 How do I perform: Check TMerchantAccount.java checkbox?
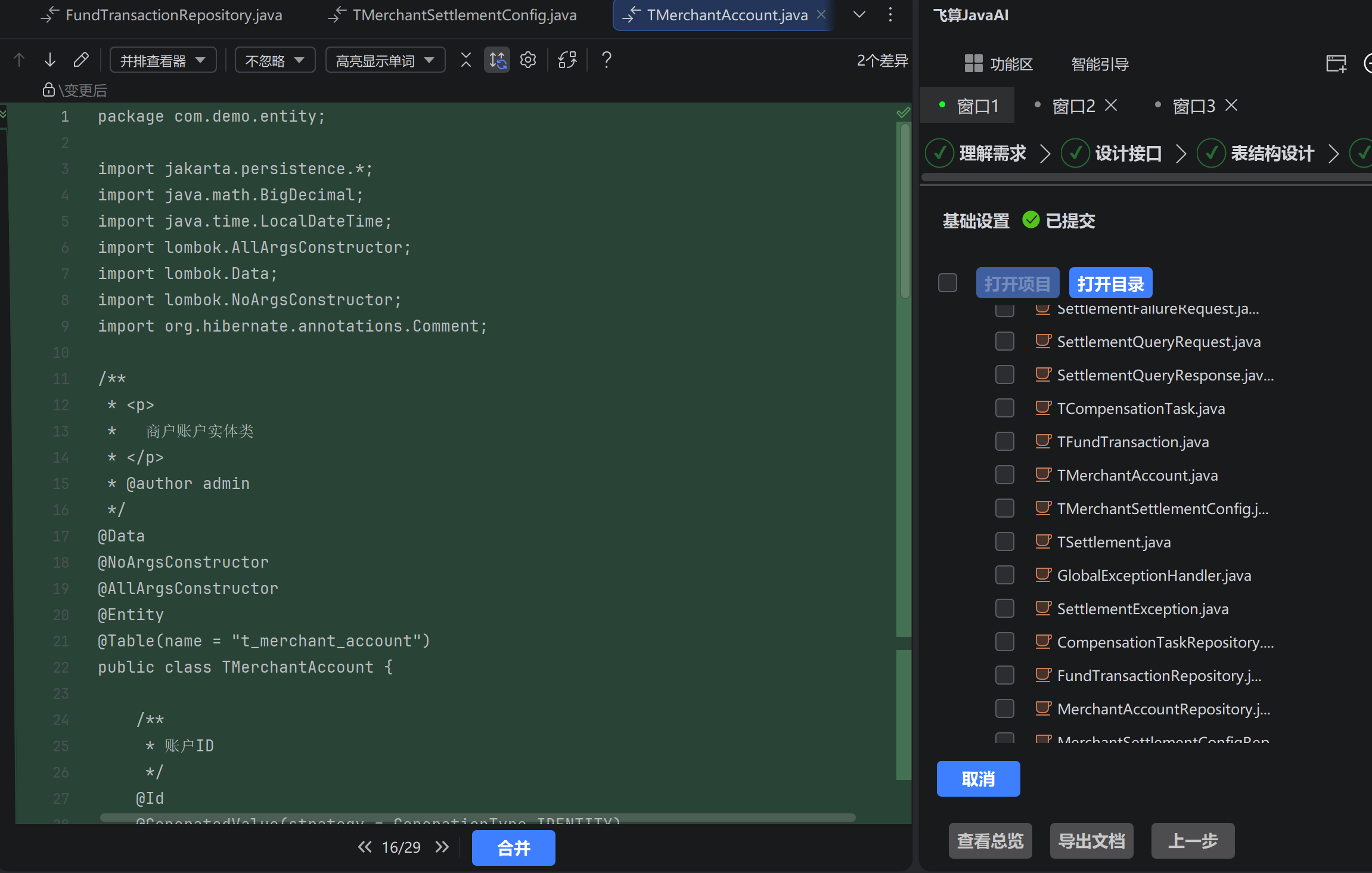point(1005,475)
